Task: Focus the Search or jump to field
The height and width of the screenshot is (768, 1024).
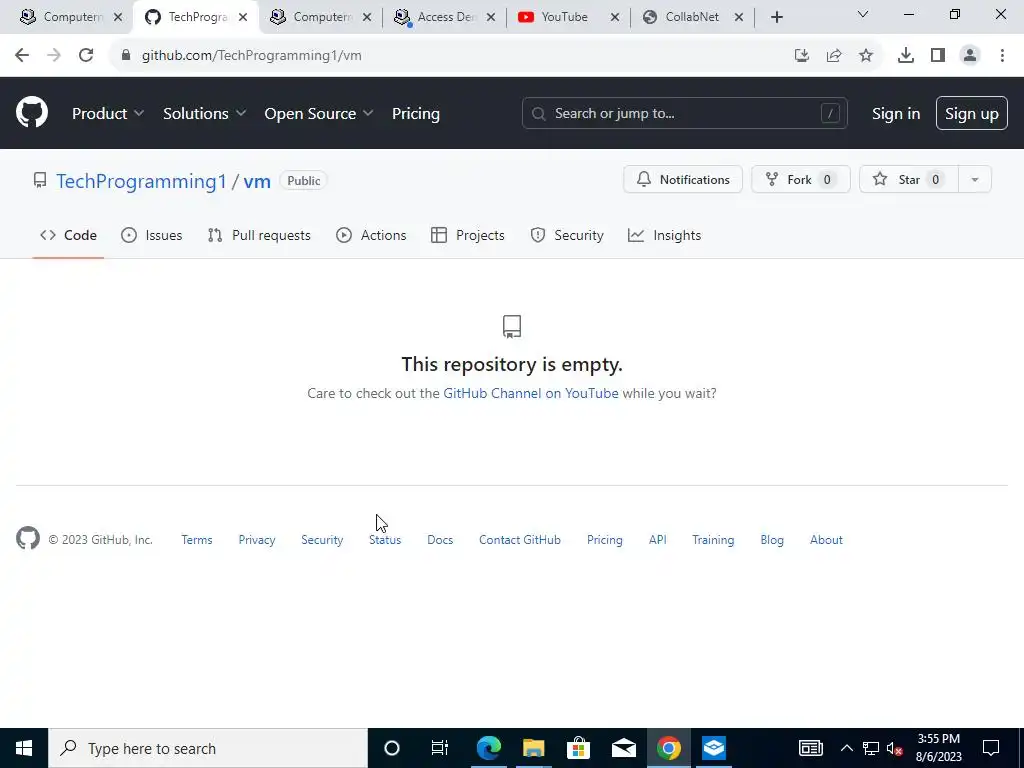Action: pyautogui.click(x=684, y=114)
